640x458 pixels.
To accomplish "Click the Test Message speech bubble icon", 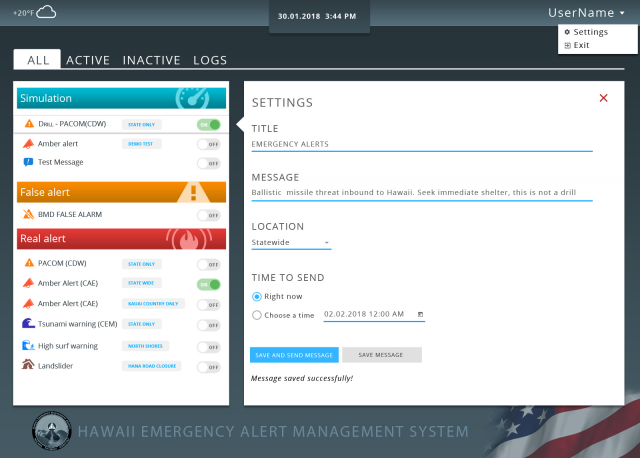I will [x=28, y=162].
